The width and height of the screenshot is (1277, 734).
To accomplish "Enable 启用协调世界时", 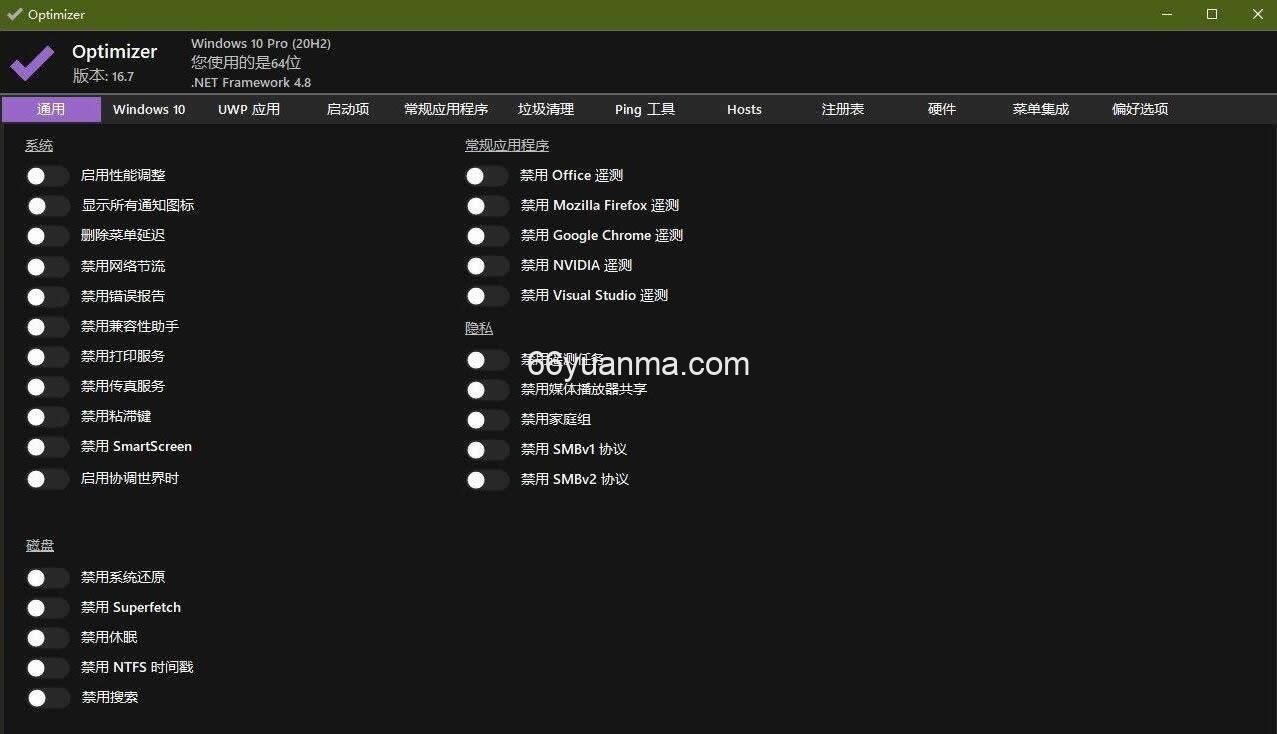I will 47,478.
